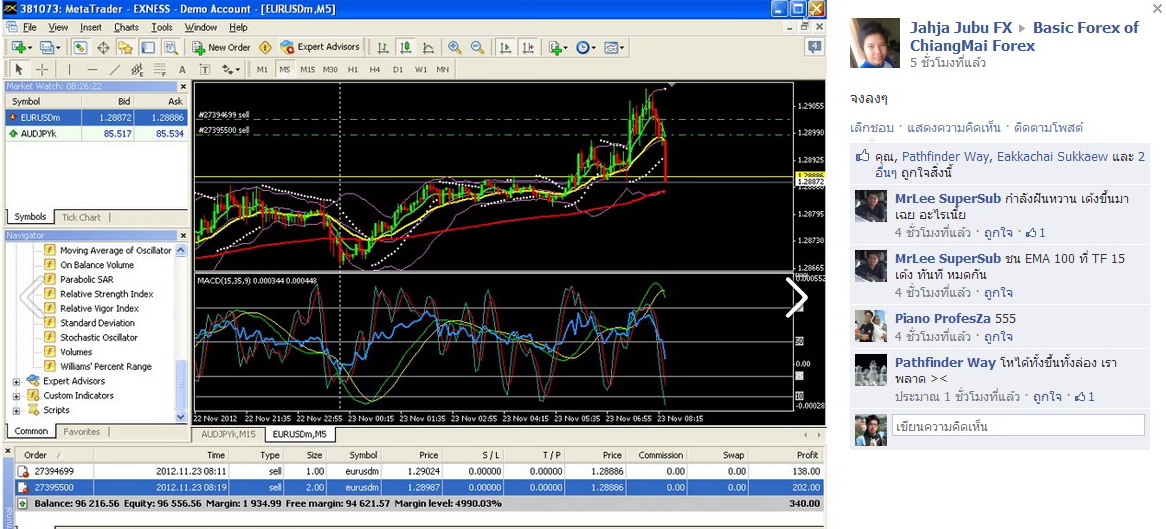Select the Cursor arrow tool
The image size is (1166, 529).
19,69
